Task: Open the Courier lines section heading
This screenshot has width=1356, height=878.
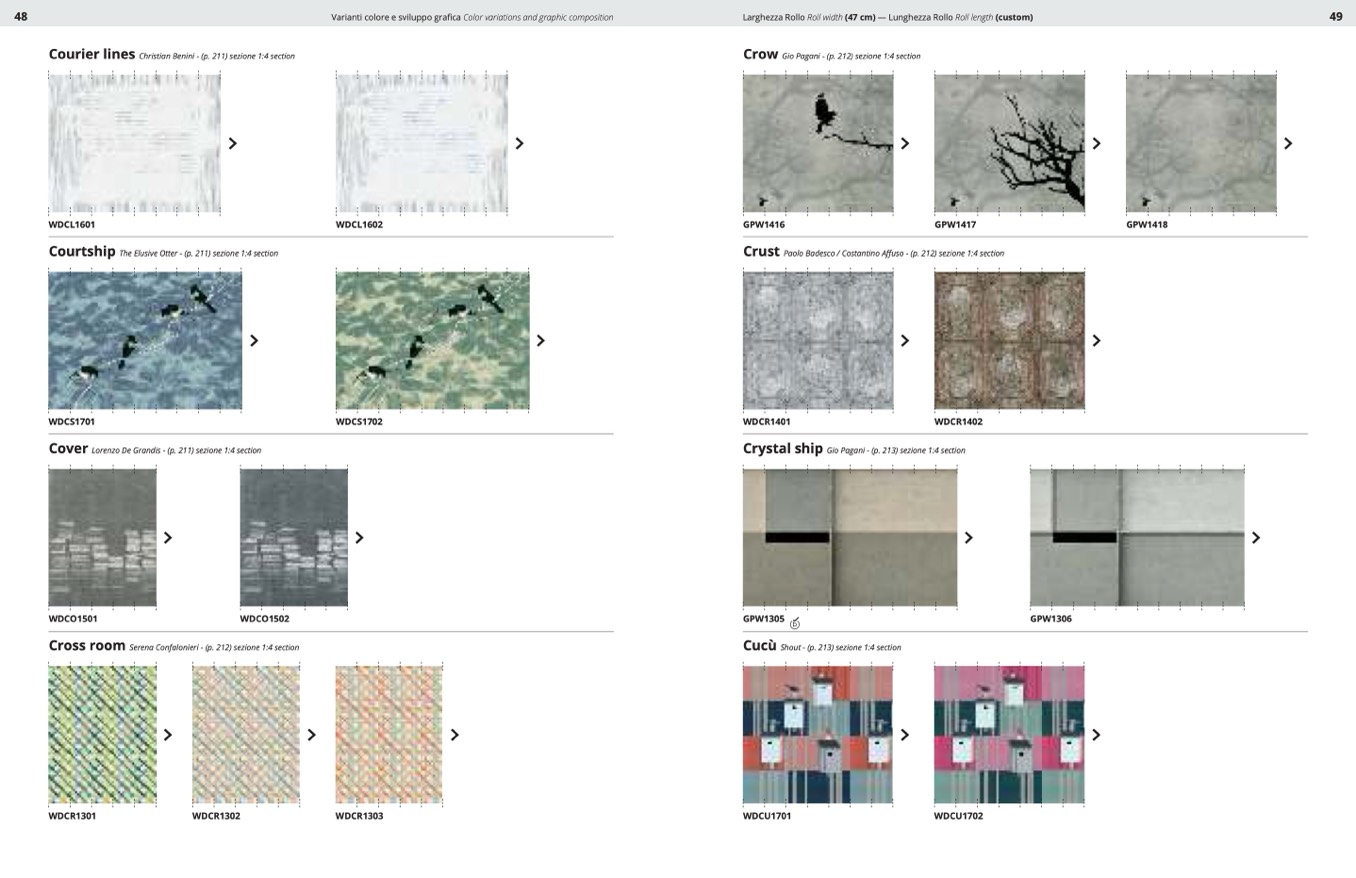Action: tap(92, 54)
